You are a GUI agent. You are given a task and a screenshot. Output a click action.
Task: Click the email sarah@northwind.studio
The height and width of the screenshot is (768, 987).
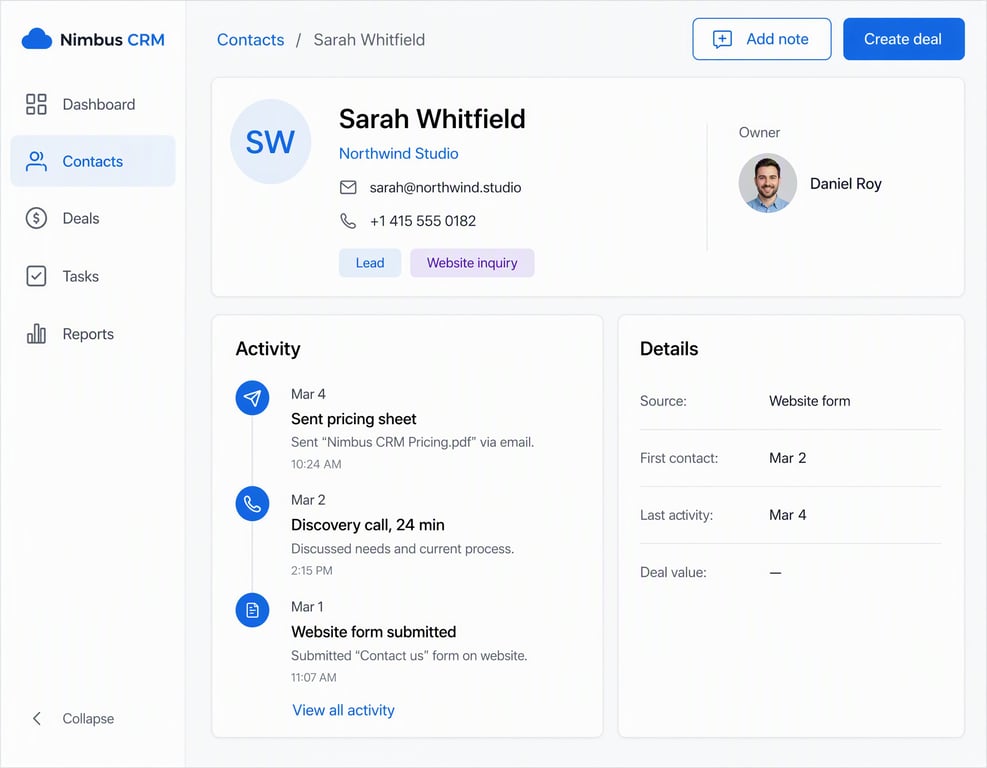pyautogui.click(x=445, y=188)
